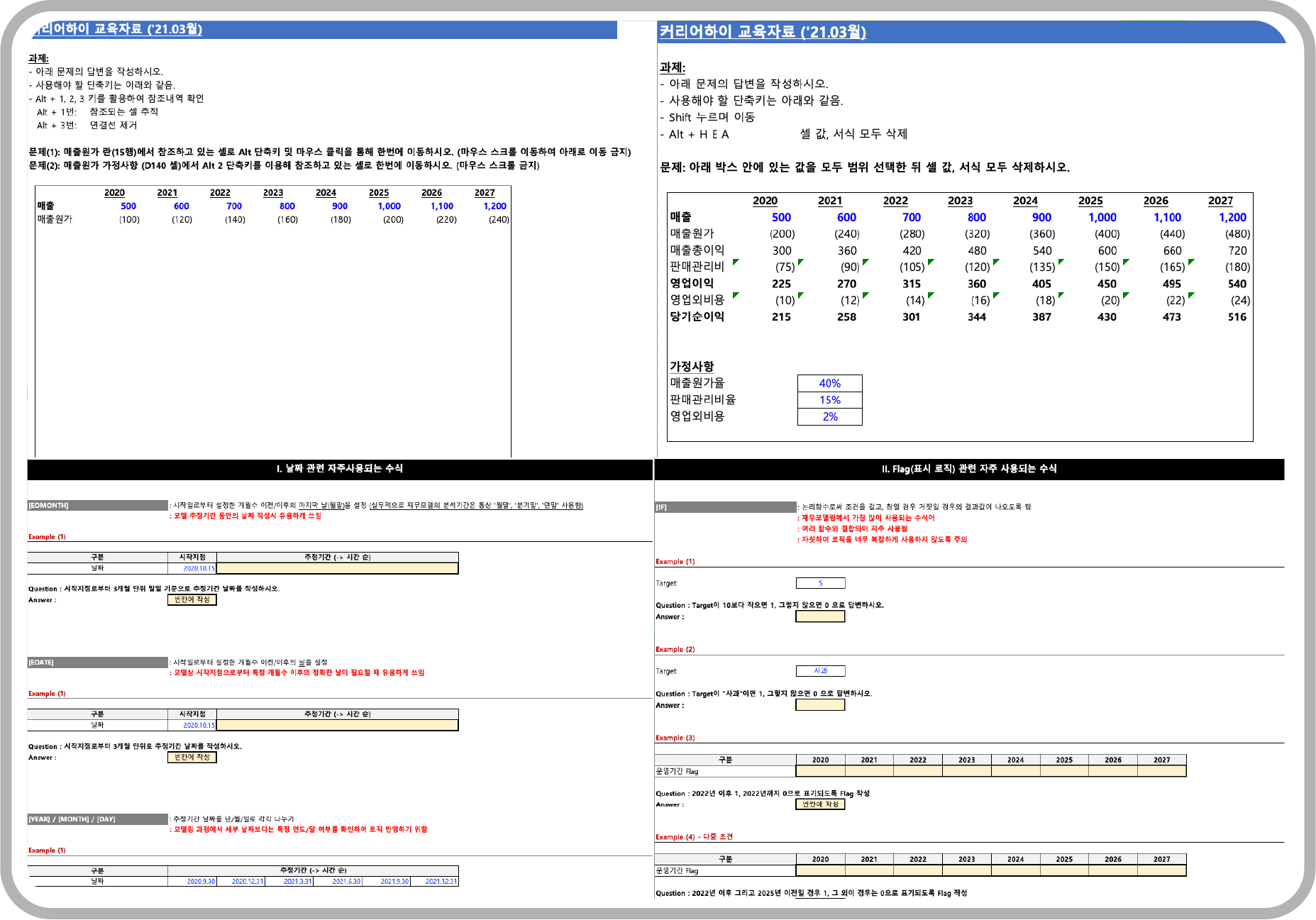Click the 빈칸에 작성 button under EDATE
Viewport: 1316px width, 920px height.
tap(192, 758)
